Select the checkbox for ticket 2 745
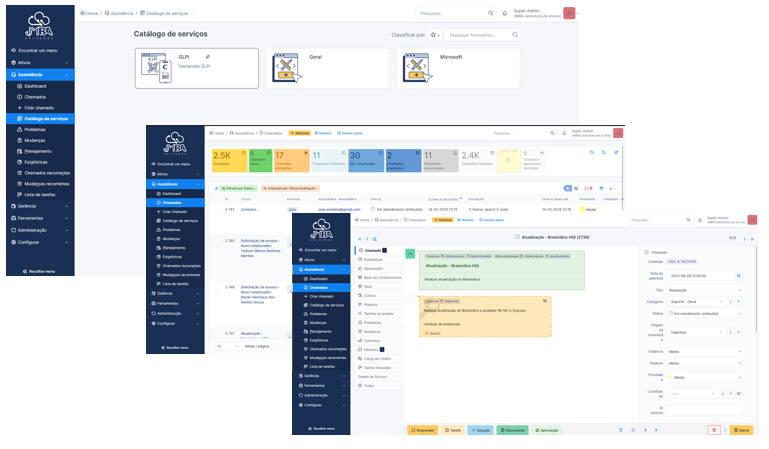 [217, 241]
